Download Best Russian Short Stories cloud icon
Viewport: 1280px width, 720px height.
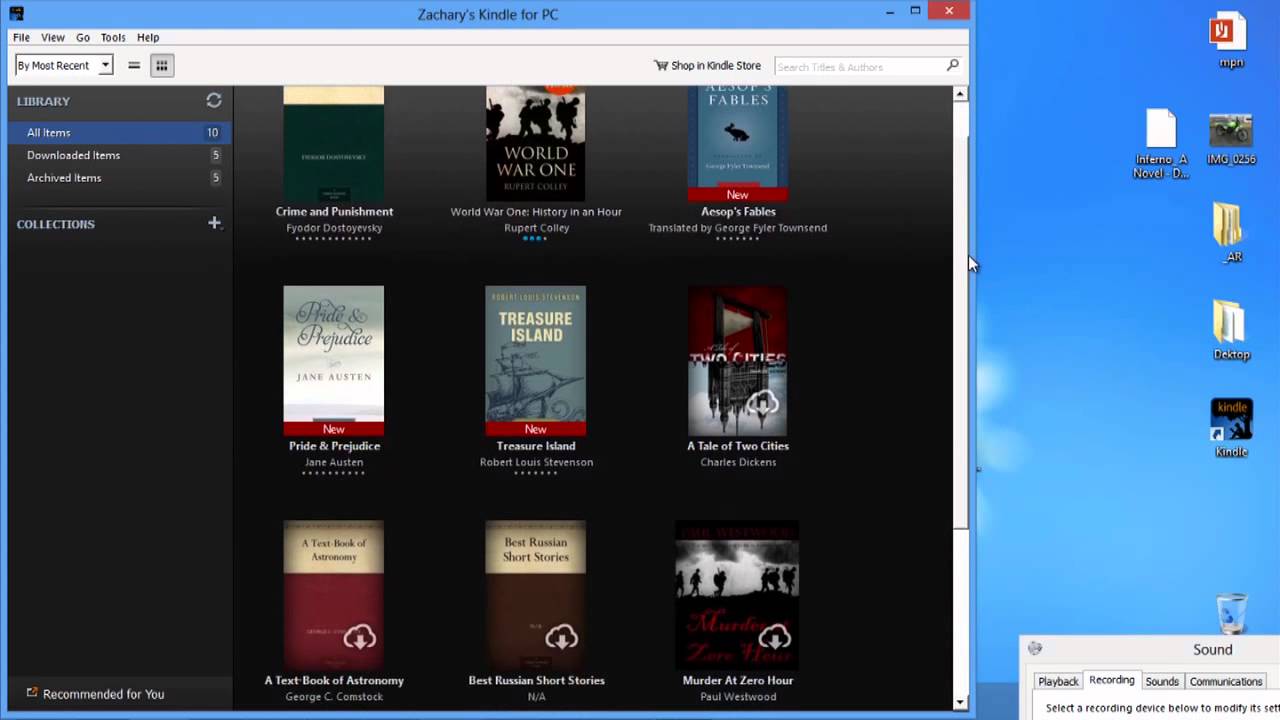561,637
